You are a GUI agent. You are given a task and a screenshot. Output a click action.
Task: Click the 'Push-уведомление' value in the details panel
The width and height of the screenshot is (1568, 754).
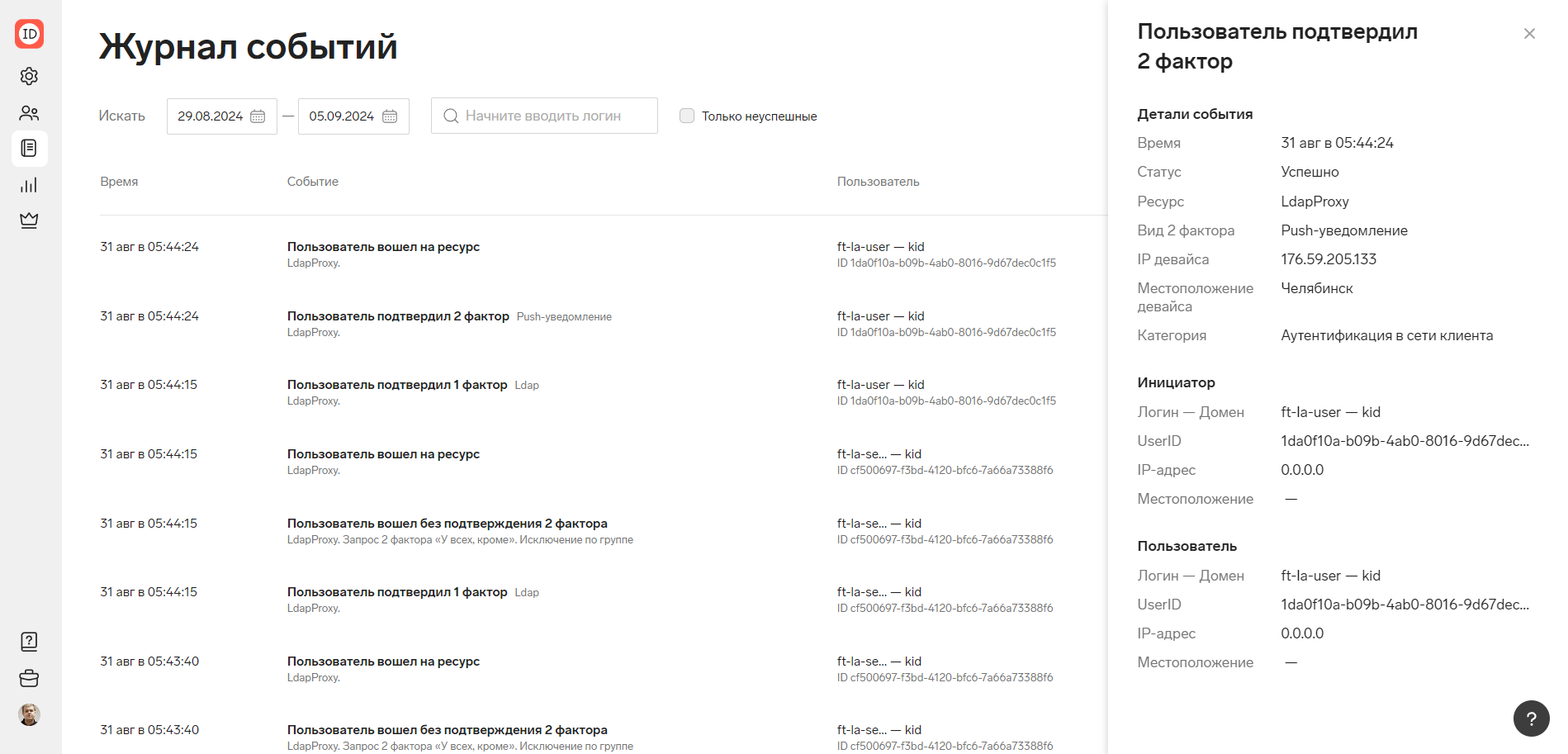click(x=1344, y=230)
